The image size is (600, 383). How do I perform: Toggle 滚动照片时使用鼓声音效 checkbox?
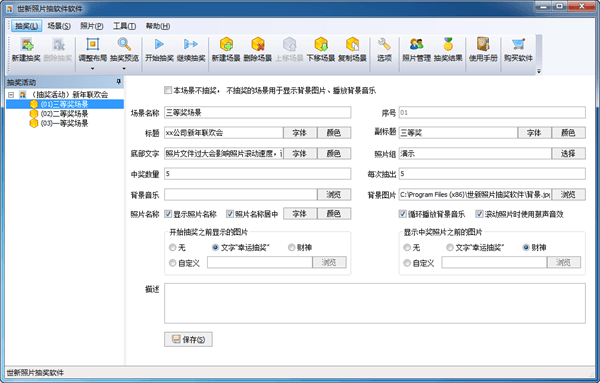479,214
